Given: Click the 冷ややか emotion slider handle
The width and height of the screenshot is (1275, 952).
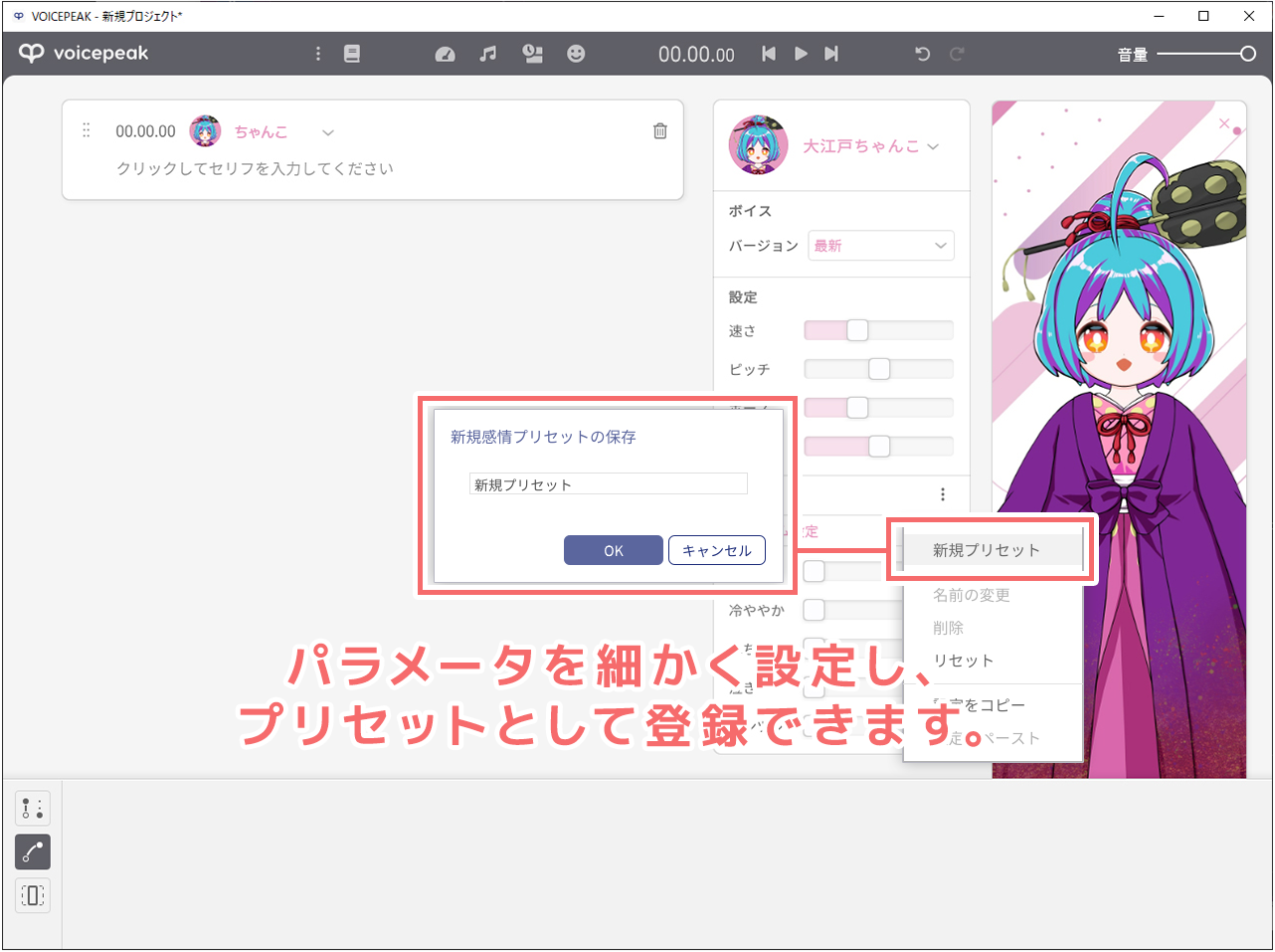Looking at the screenshot, I should point(814,609).
